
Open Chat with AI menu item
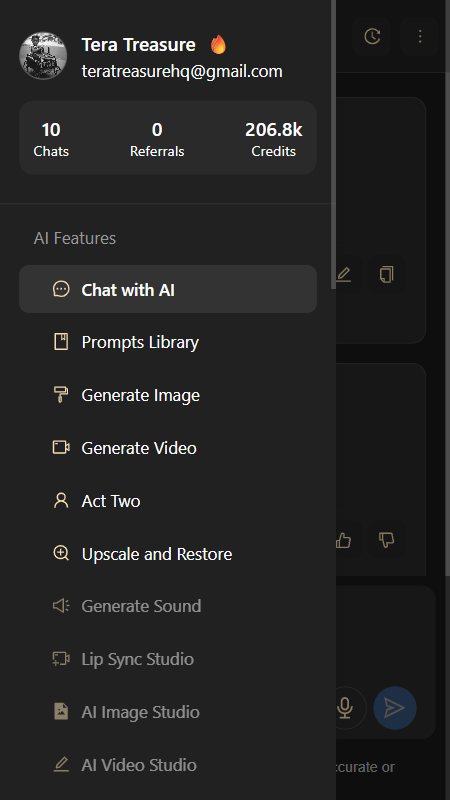(168, 289)
